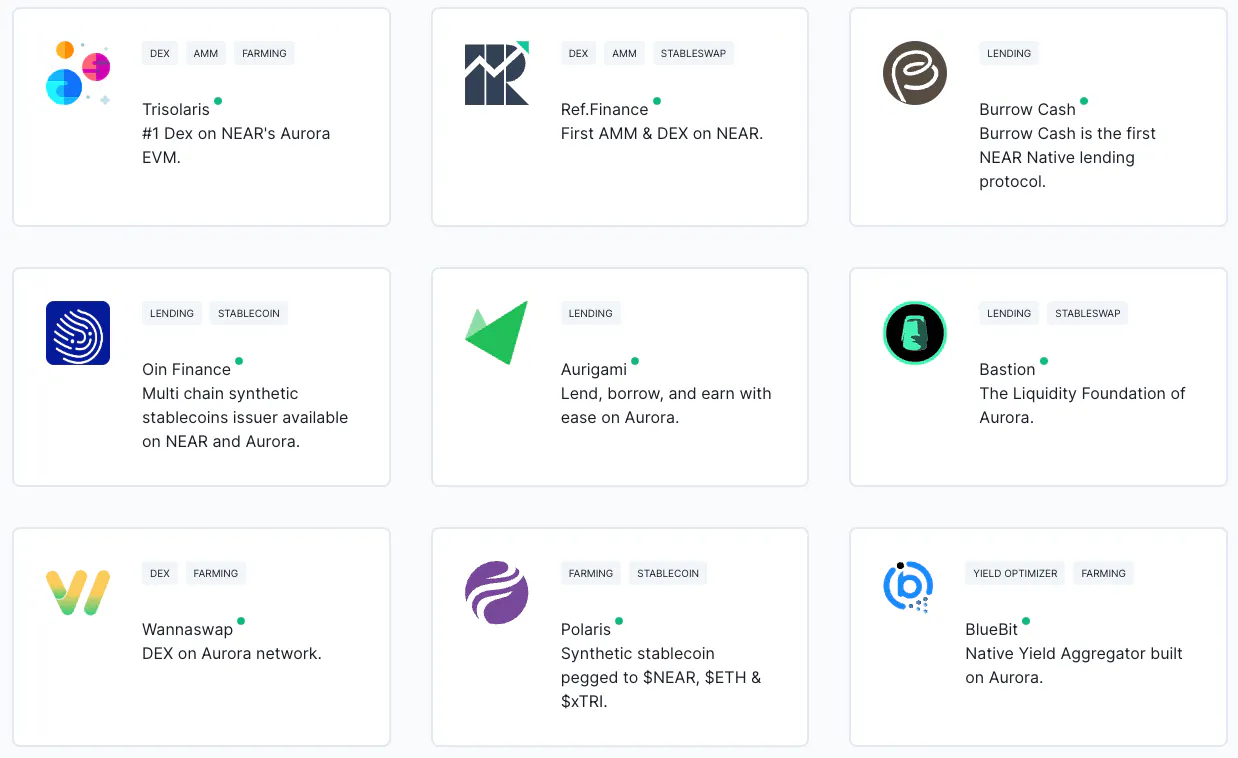Select the LENDING tag on Bastion card
The height and width of the screenshot is (758, 1238).
point(1009,313)
